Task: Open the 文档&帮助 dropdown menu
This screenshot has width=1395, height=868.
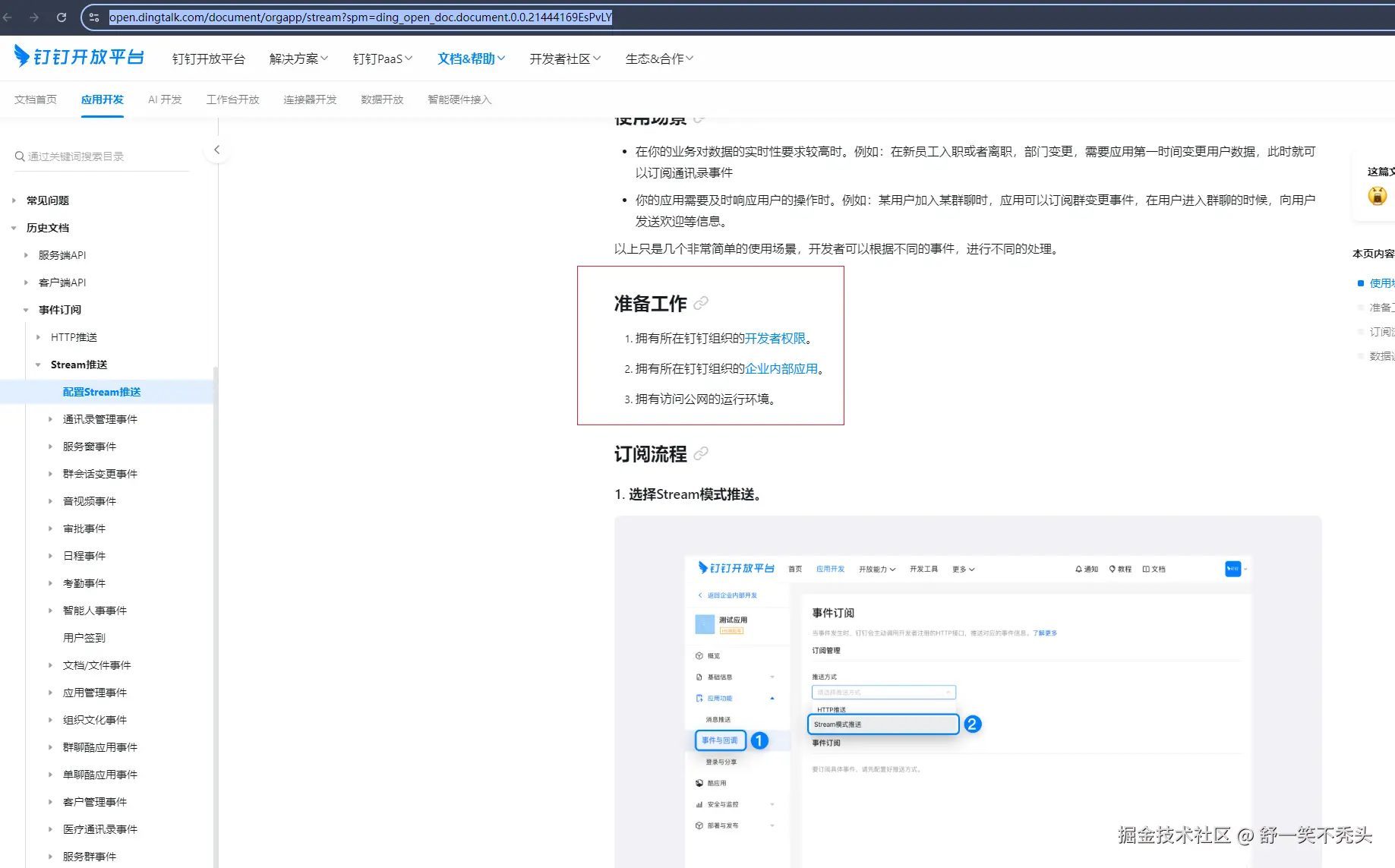Action: pos(472,58)
